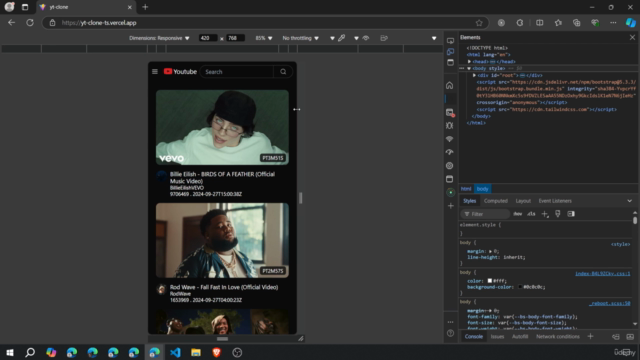Open the Application window icon in DevTools
640x360 pixels.
[449, 179]
